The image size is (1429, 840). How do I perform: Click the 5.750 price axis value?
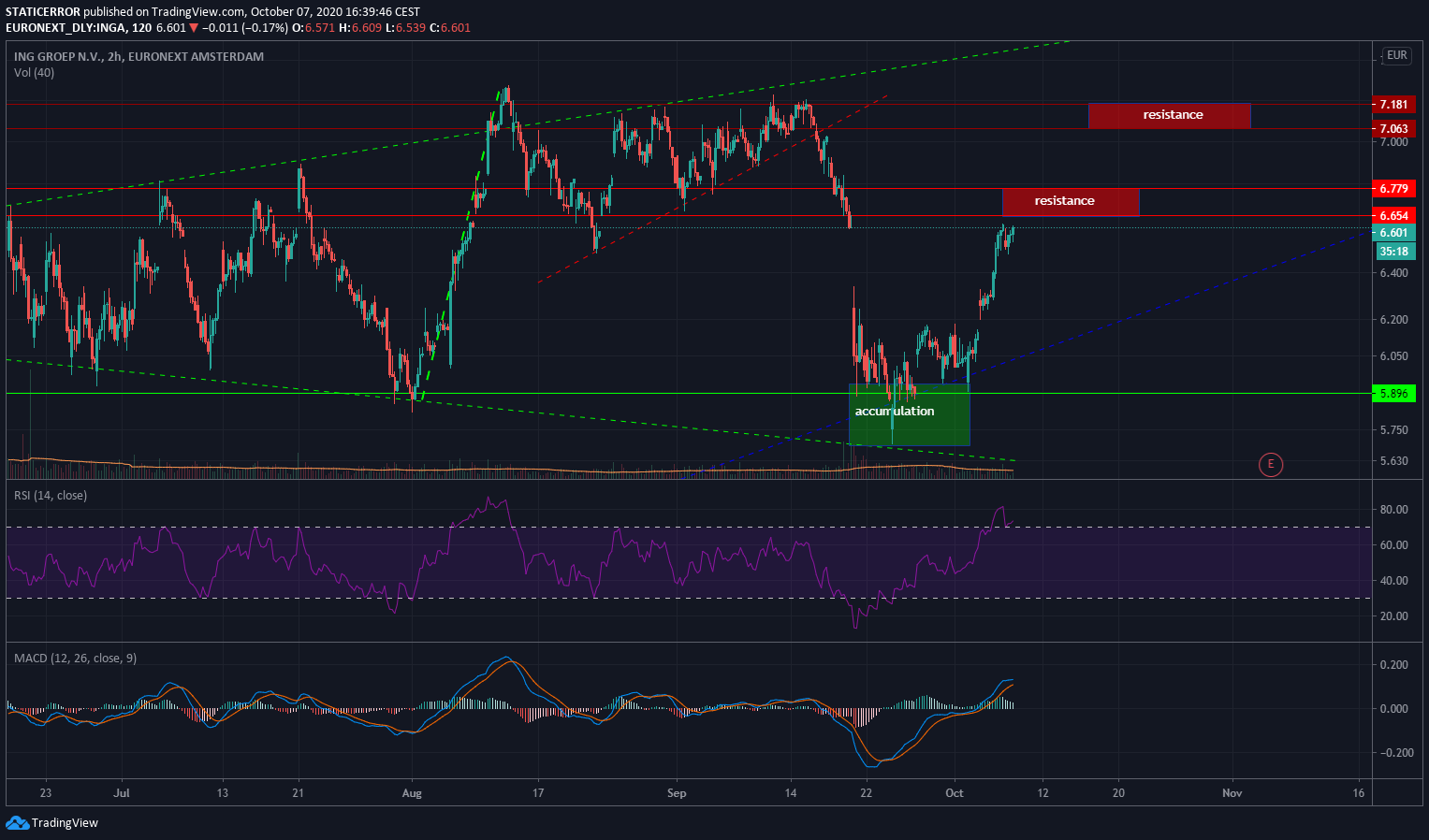pos(1393,429)
